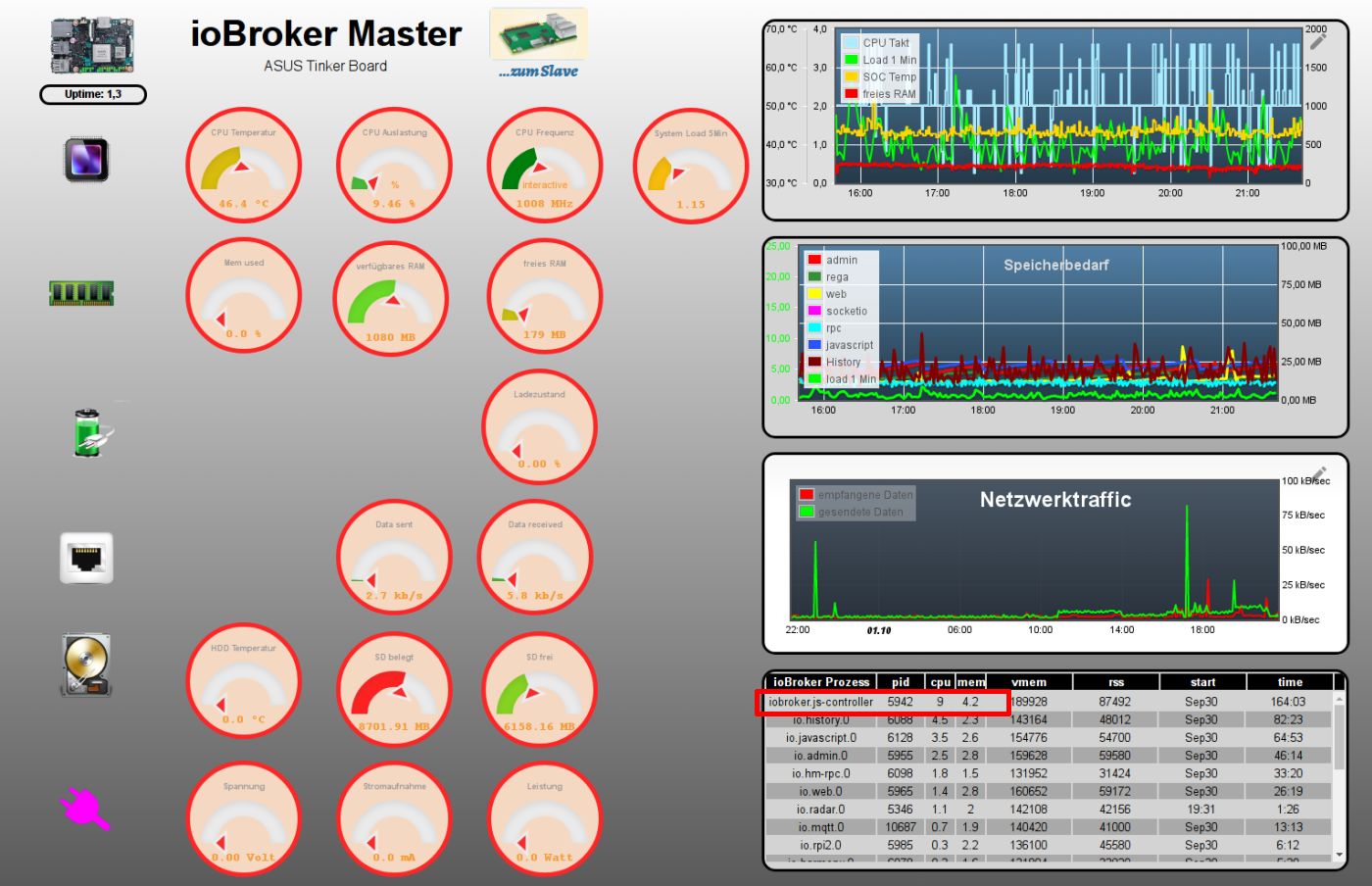
Task: Select the iobroker.js-controller process row
Action: pyautogui.click(x=1050, y=702)
